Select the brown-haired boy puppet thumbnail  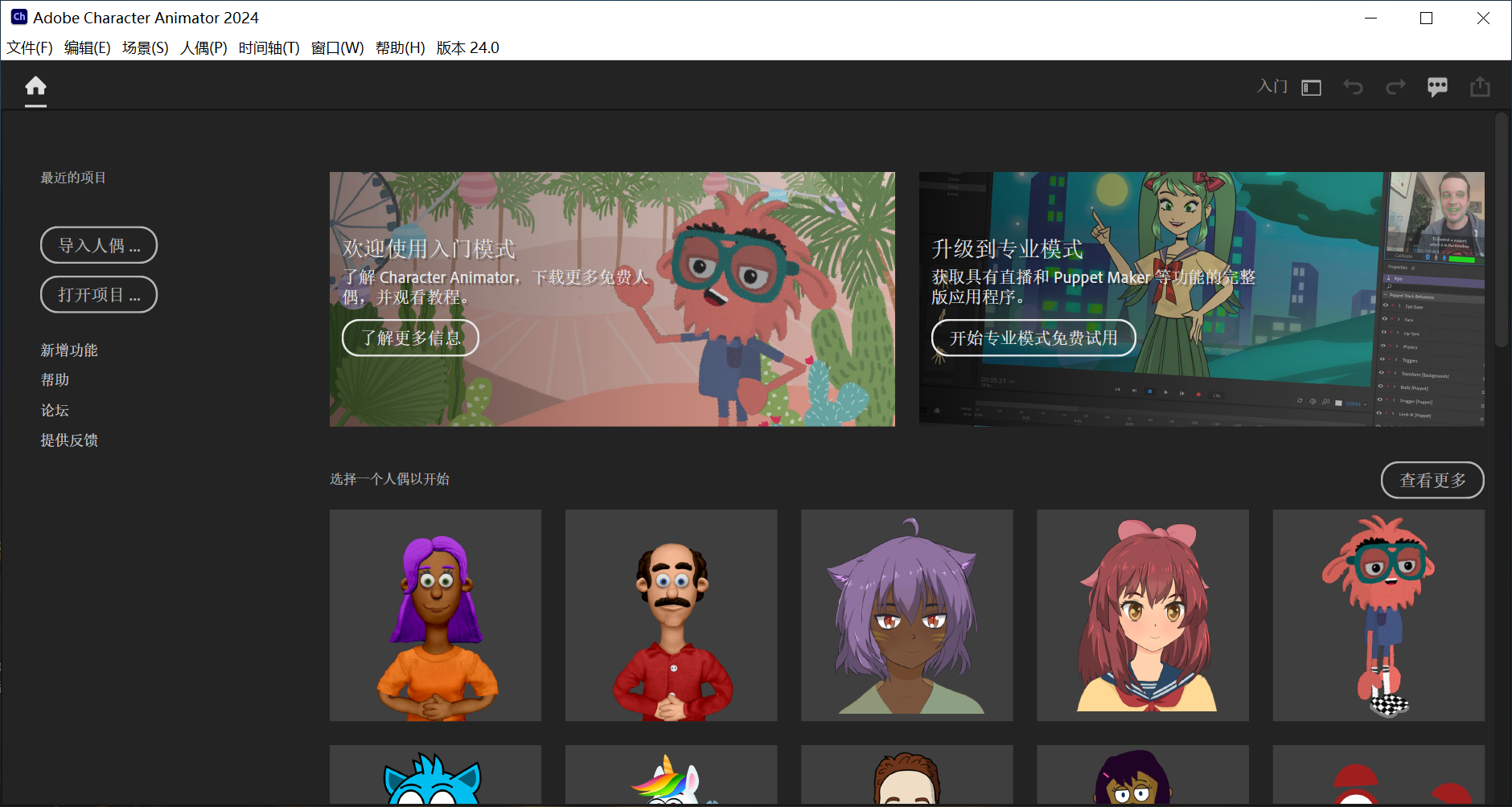[x=906, y=775]
